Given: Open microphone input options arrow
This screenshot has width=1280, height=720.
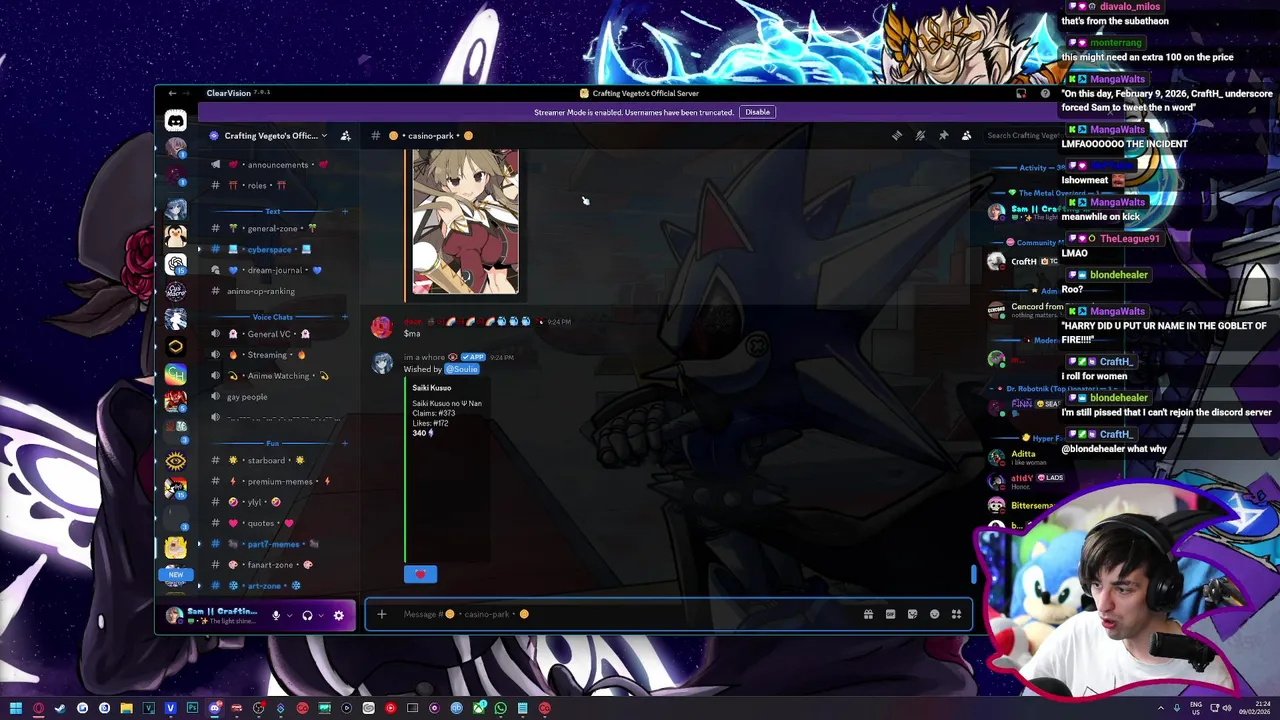Looking at the screenshot, I should point(289,615).
